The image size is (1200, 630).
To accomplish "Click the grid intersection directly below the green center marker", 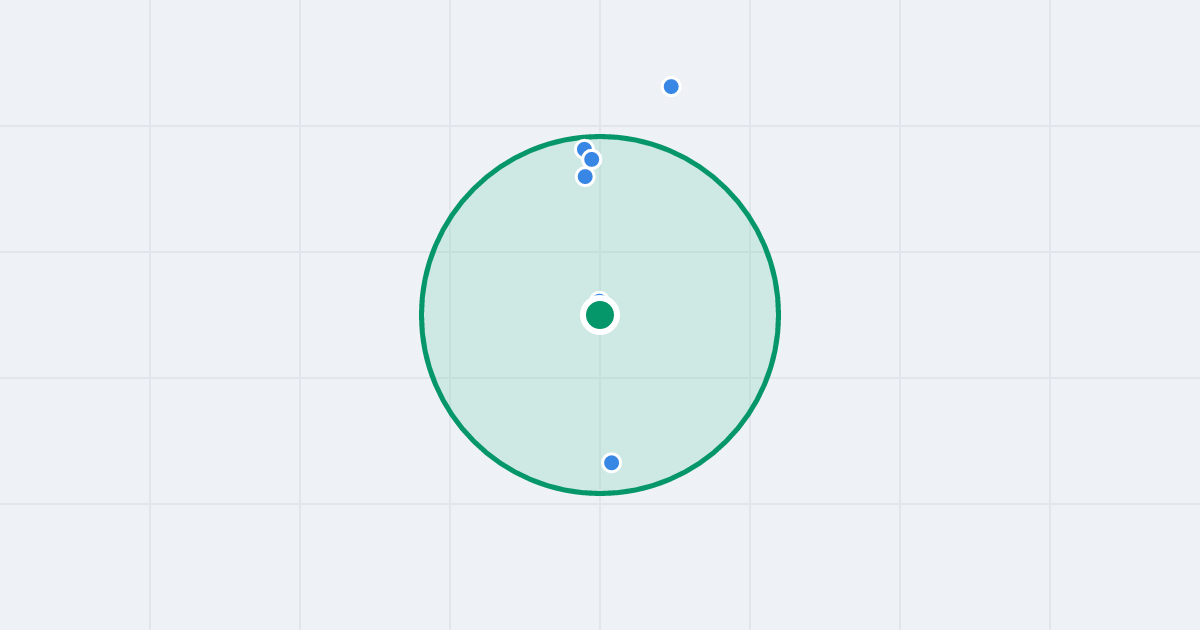I will coord(600,378).
